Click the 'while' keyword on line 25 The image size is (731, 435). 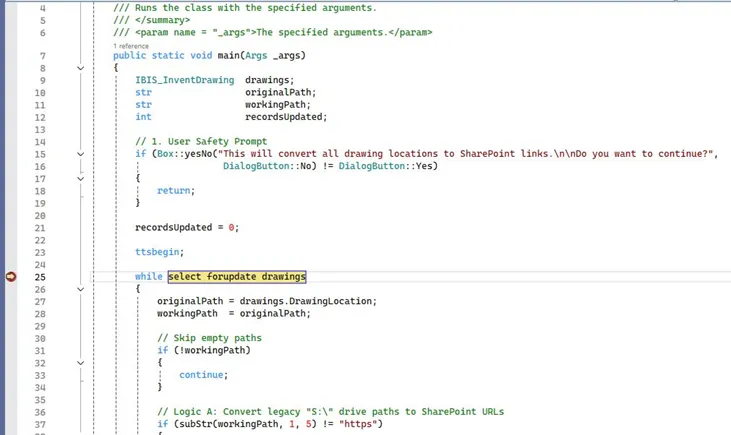[149, 276]
